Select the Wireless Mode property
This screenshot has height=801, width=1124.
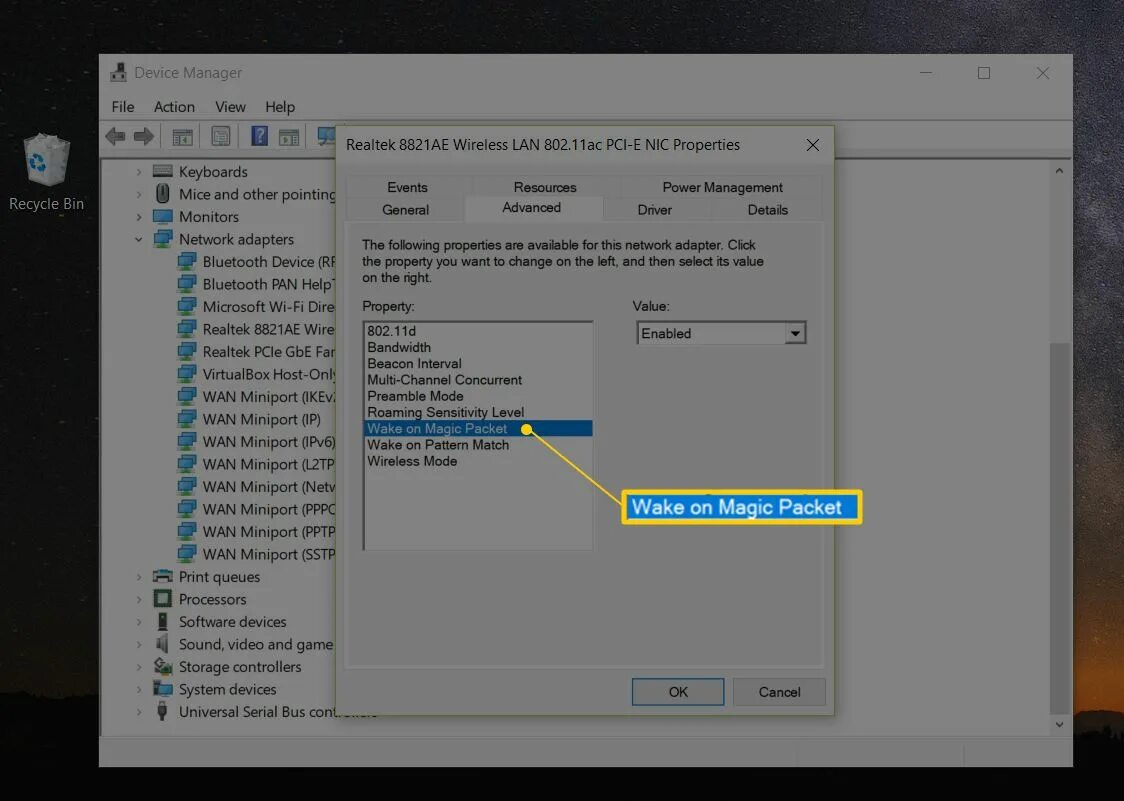pyautogui.click(x=478, y=461)
